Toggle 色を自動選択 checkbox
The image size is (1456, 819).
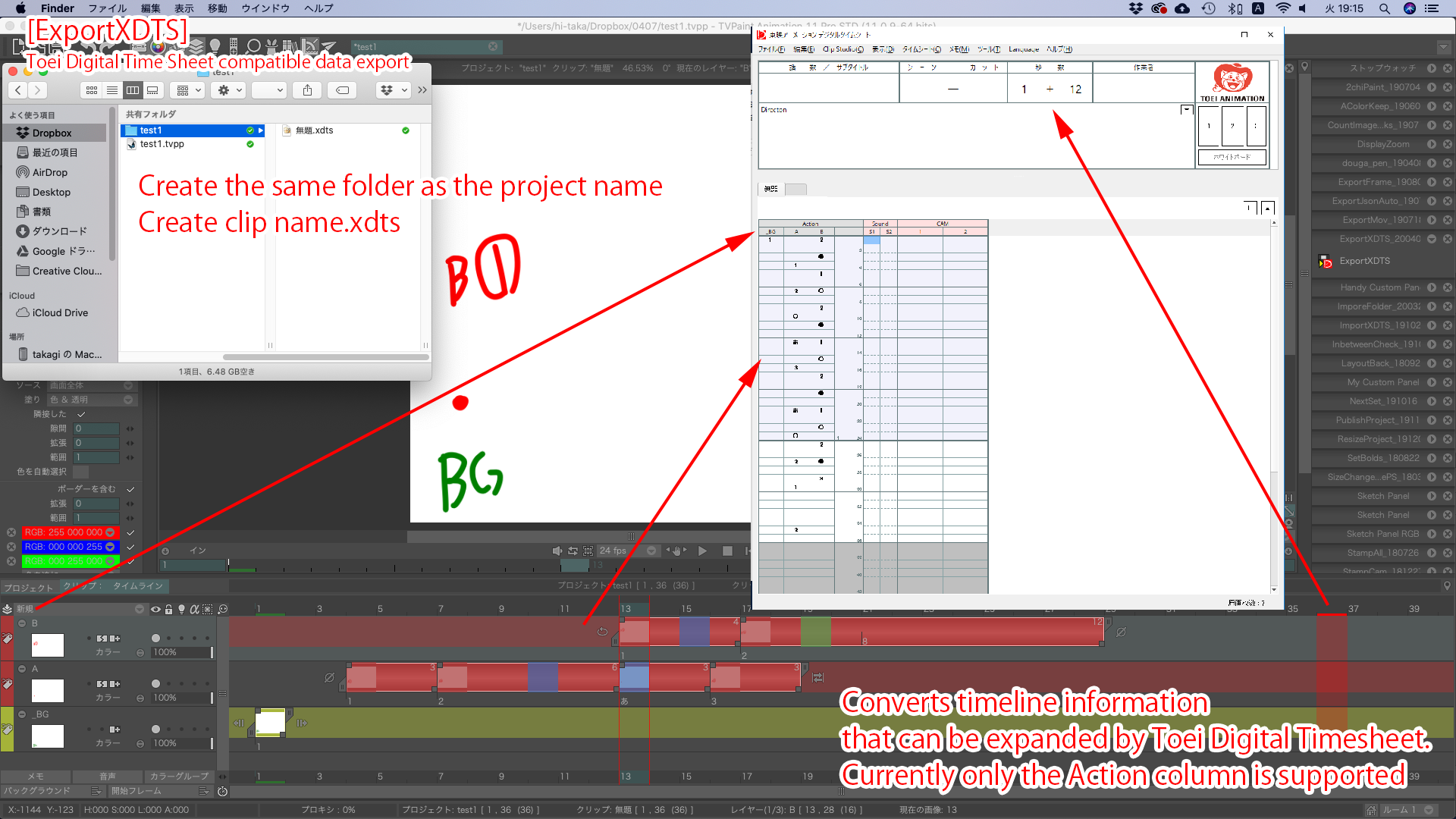point(81,472)
